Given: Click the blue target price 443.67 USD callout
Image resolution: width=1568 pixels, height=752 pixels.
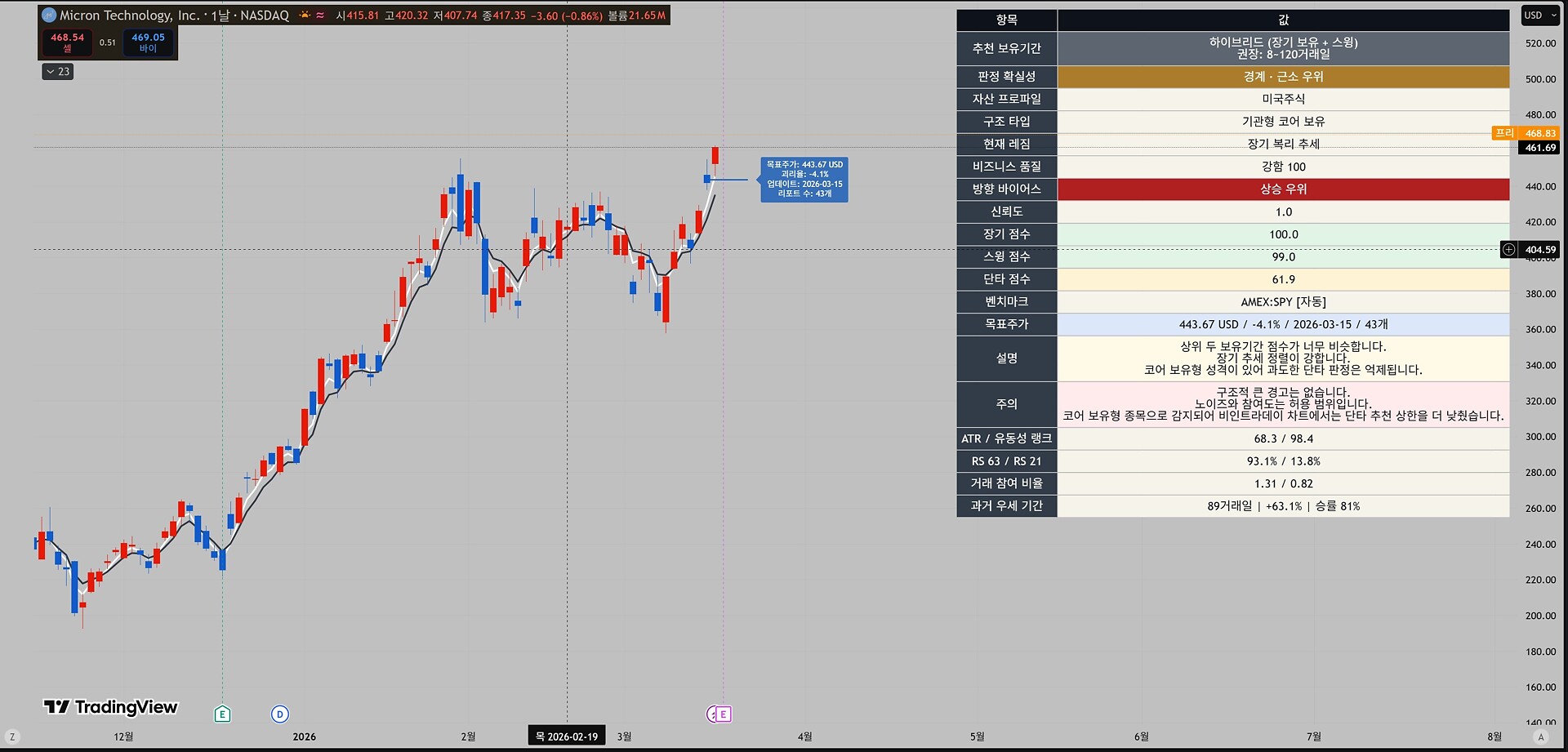Looking at the screenshot, I should 804,179.
